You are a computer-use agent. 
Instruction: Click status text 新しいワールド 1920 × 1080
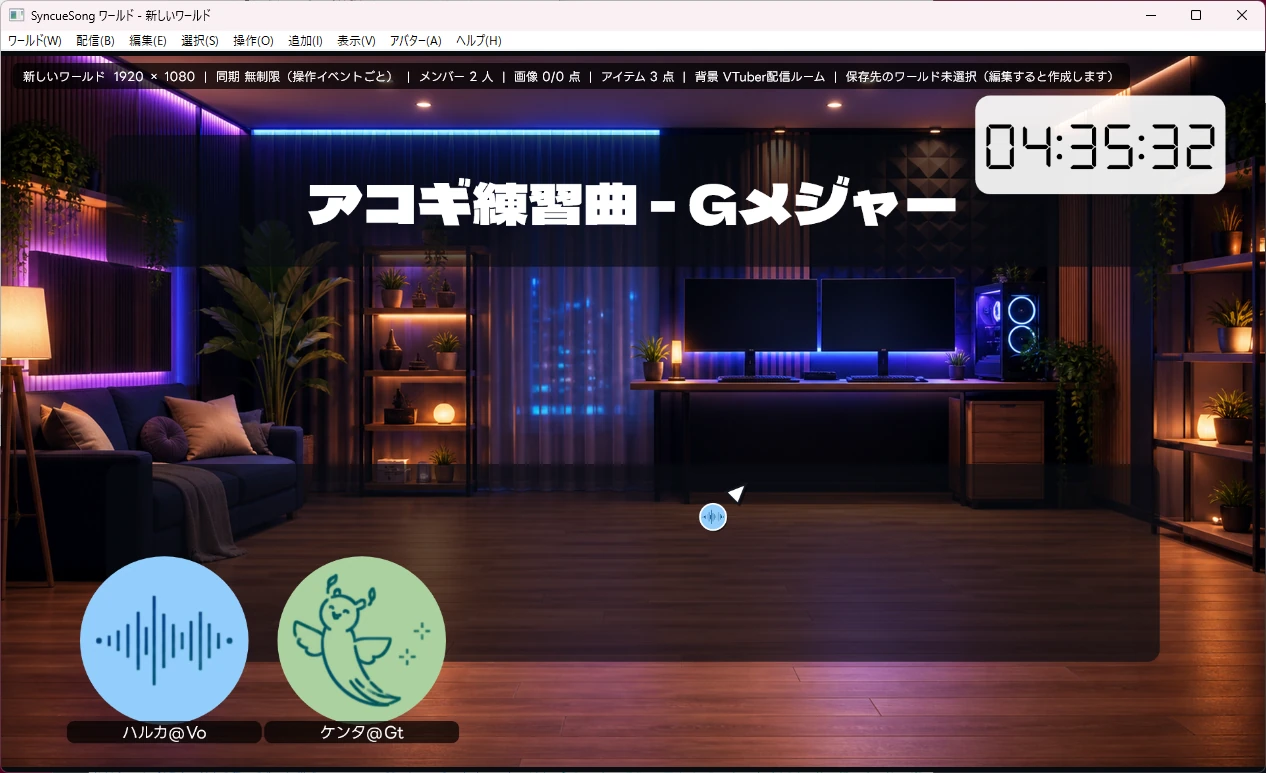(x=109, y=77)
